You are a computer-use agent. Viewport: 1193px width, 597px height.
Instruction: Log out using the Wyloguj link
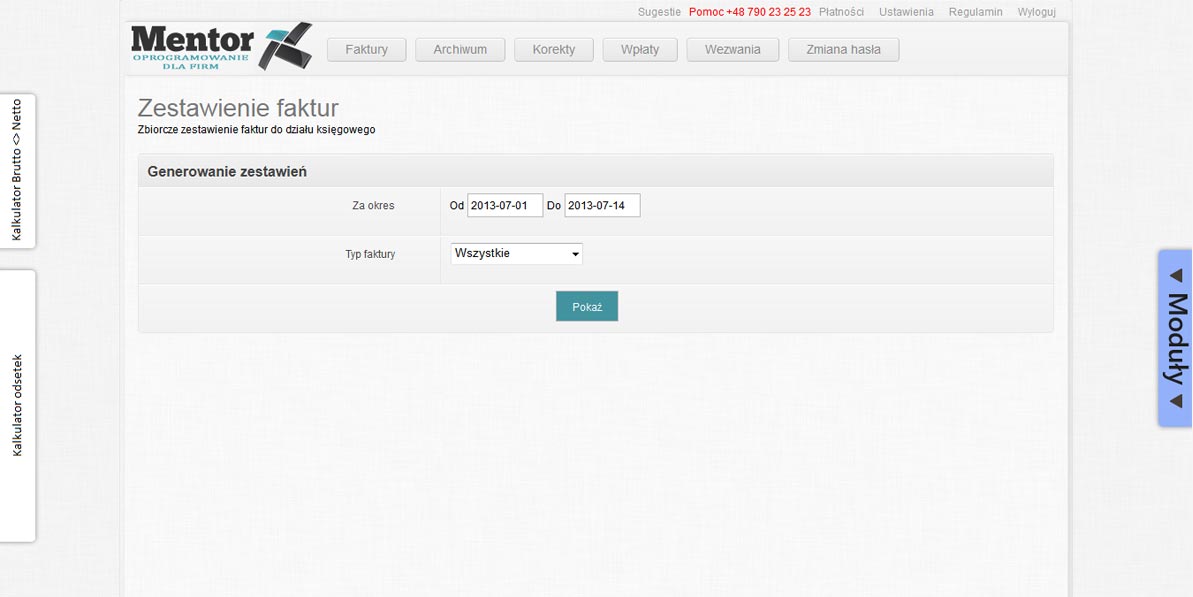coord(1036,12)
